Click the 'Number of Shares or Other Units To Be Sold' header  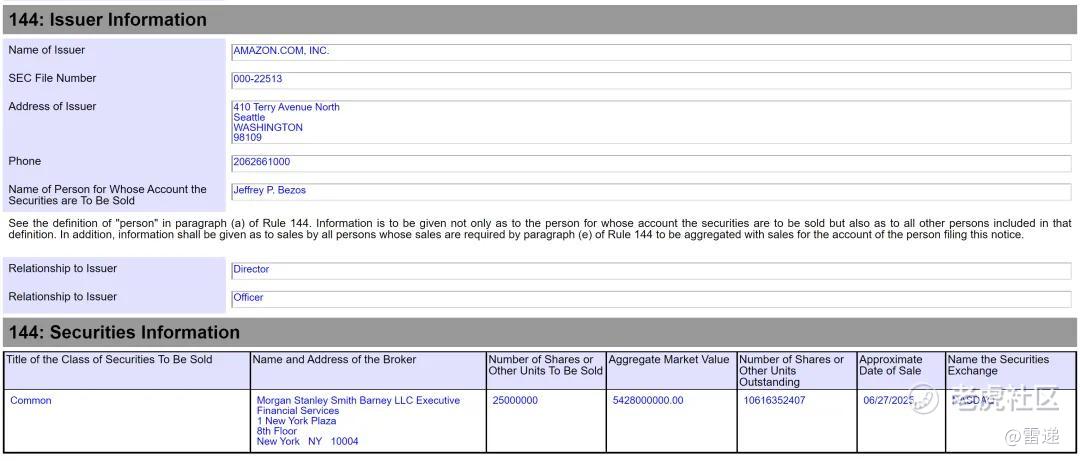(546, 370)
